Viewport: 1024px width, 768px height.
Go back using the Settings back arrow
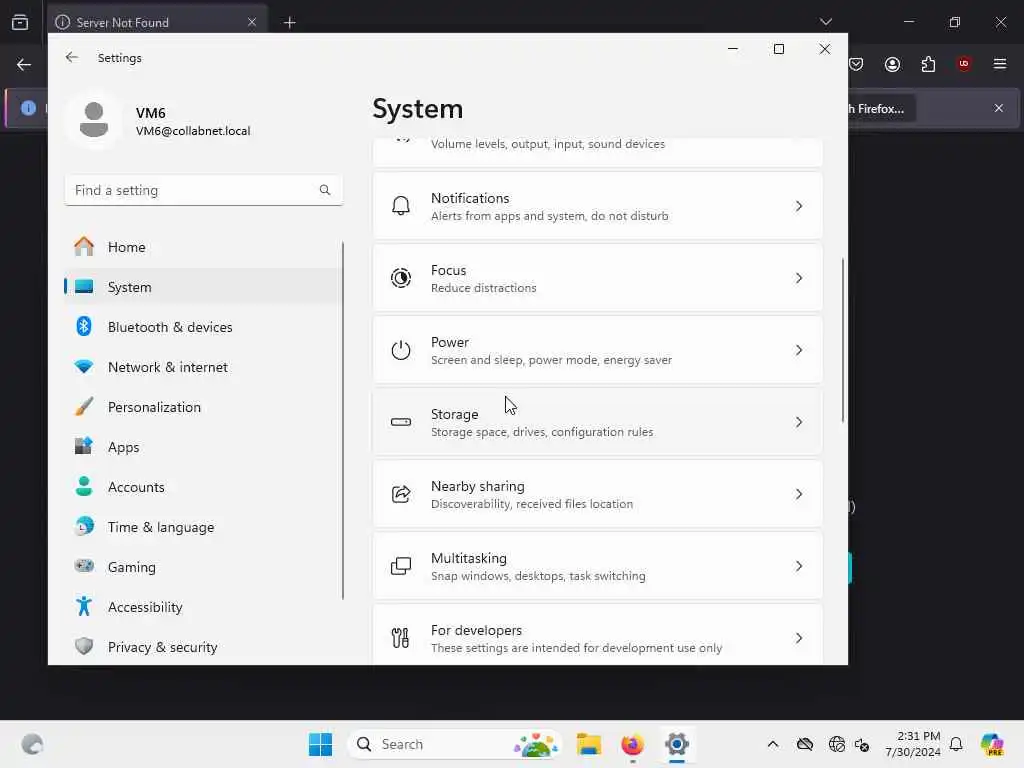[72, 57]
